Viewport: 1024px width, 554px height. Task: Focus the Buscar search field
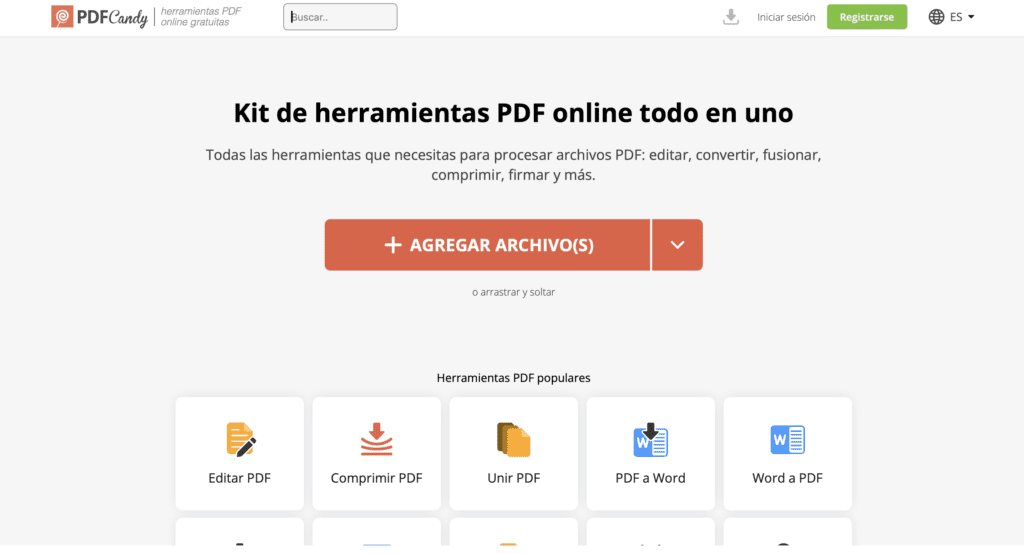pyautogui.click(x=340, y=17)
